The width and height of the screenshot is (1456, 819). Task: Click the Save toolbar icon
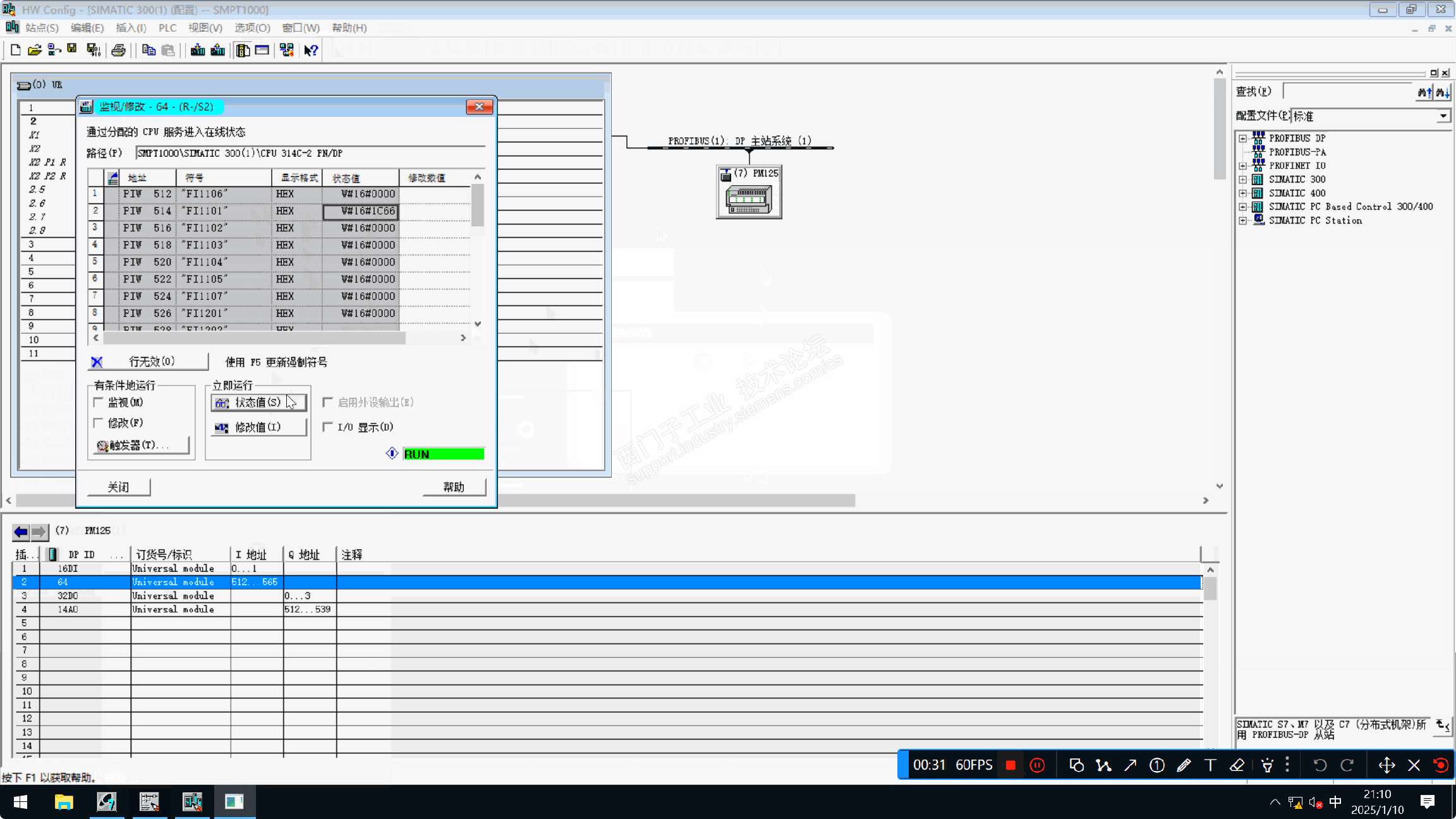click(72, 50)
